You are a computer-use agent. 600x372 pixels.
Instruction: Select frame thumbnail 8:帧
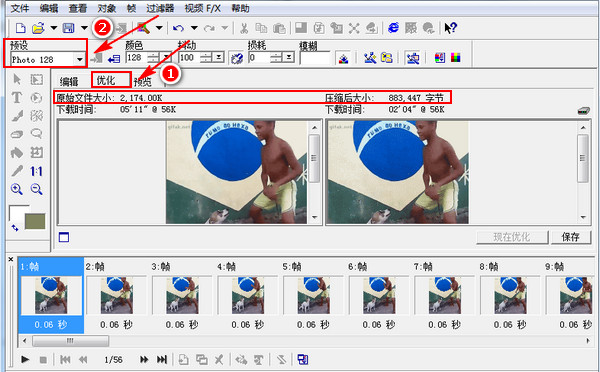(x=510, y=295)
